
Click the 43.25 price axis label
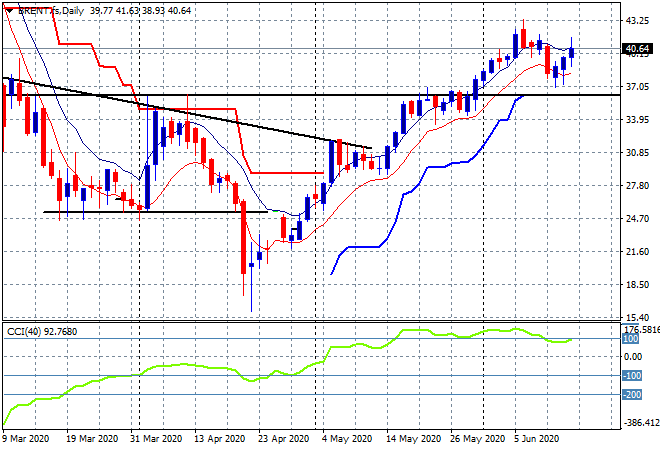tap(637, 20)
